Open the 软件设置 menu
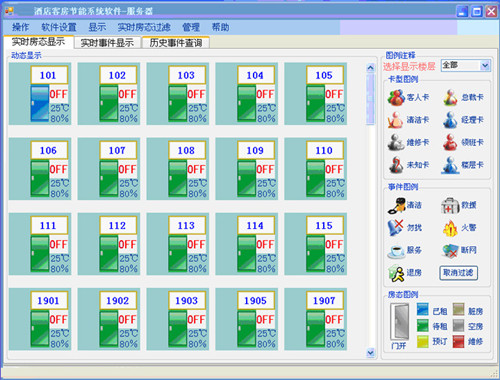This screenshot has width=500, height=380. 59,27
